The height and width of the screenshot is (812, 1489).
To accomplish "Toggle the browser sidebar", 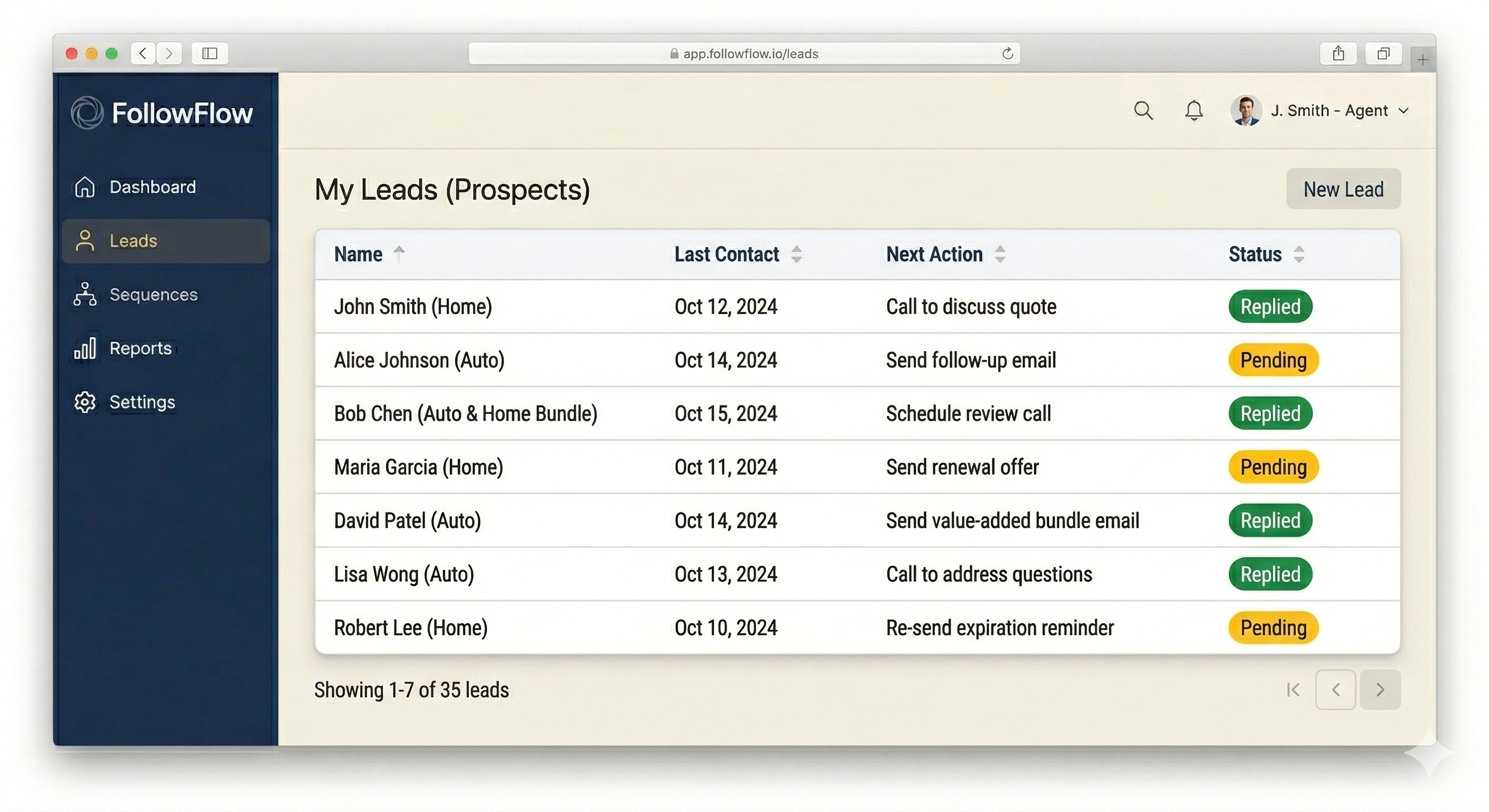I will tap(210, 54).
